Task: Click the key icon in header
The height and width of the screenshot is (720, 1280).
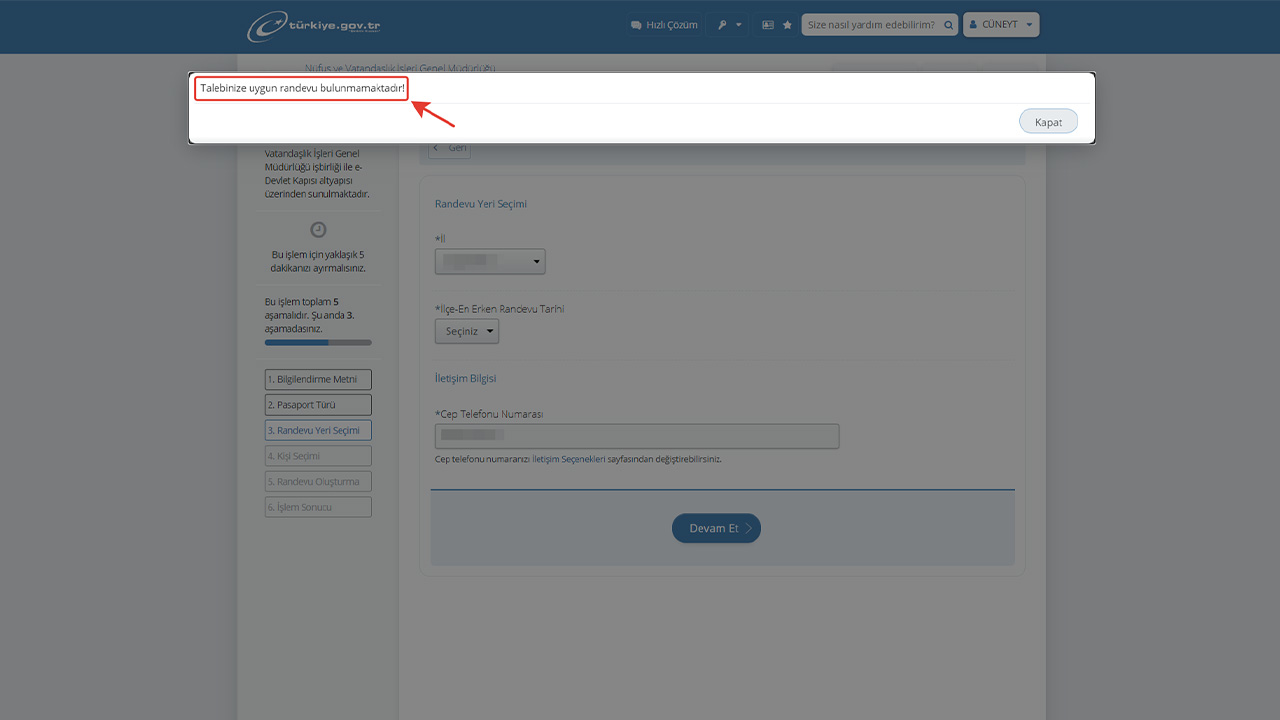Action: [x=722, y=25]
